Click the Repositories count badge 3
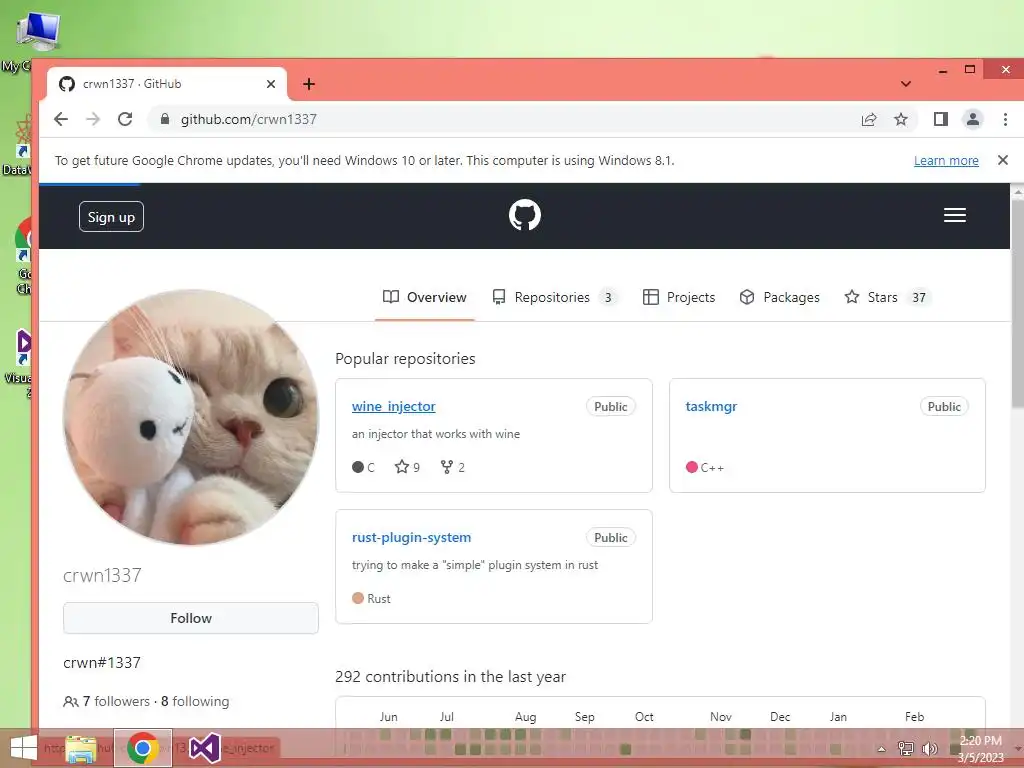This screenshot has height=768, width=1024. tap(608, 298)
